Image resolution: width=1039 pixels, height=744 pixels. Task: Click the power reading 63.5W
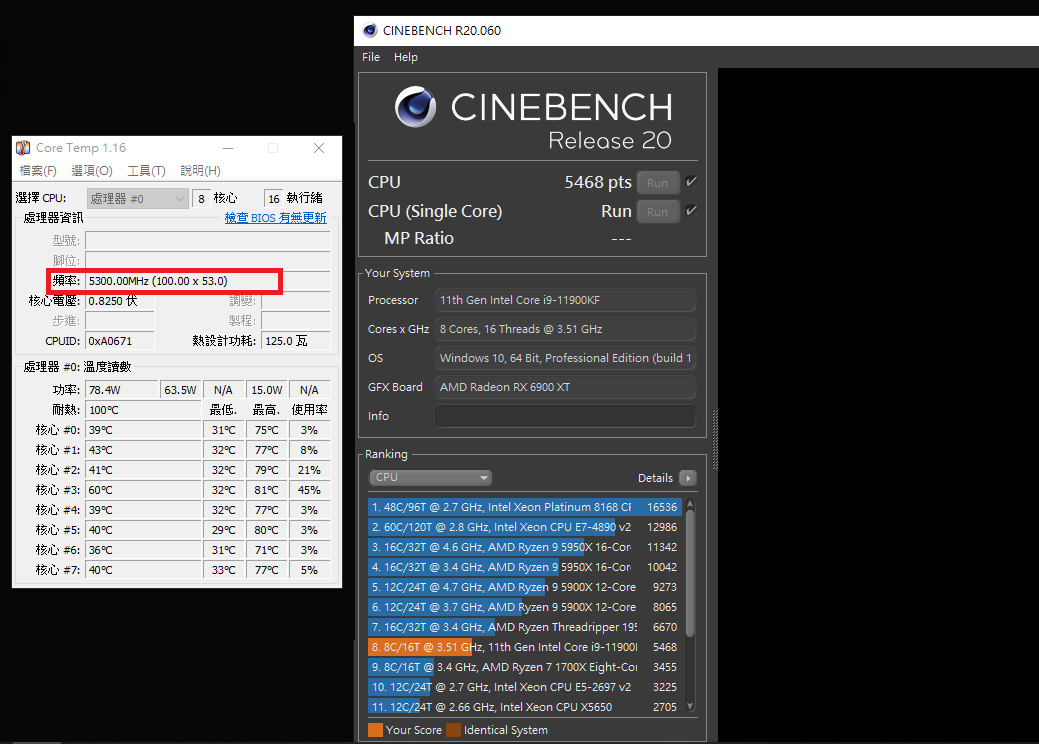pos(180,390)
